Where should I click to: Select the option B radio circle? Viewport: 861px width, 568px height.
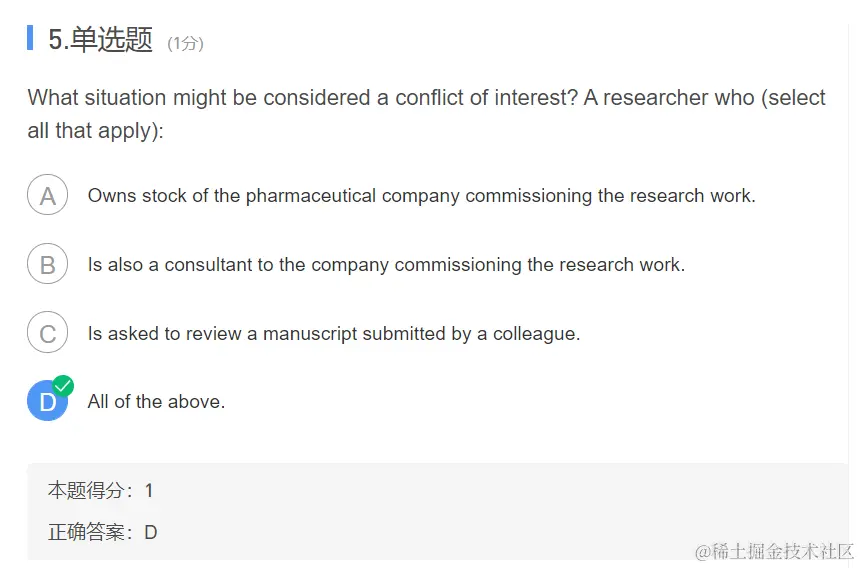pyautogui.click(x=48, y=264)
